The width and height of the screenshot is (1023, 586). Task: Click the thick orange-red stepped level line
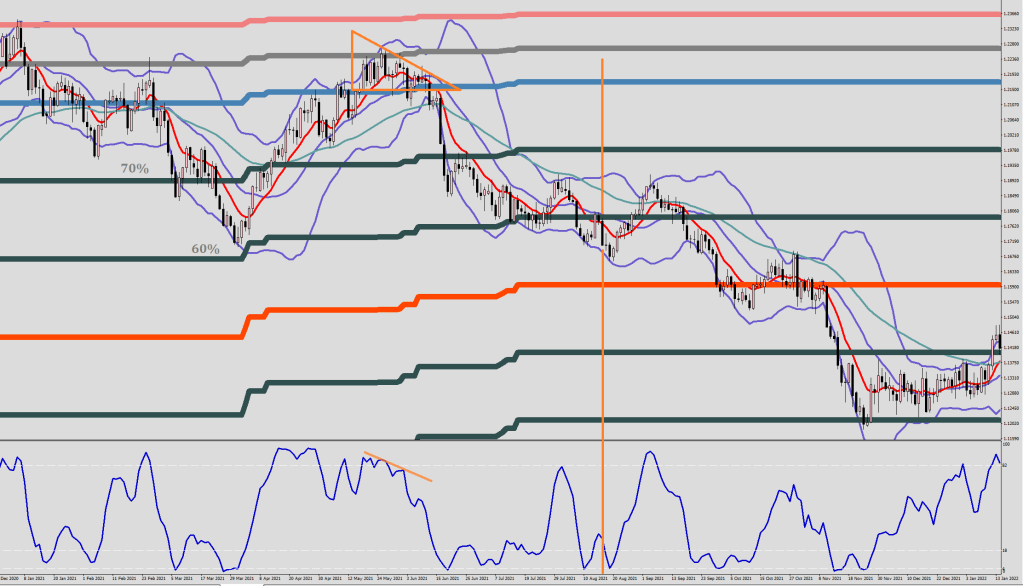[700, 285]
